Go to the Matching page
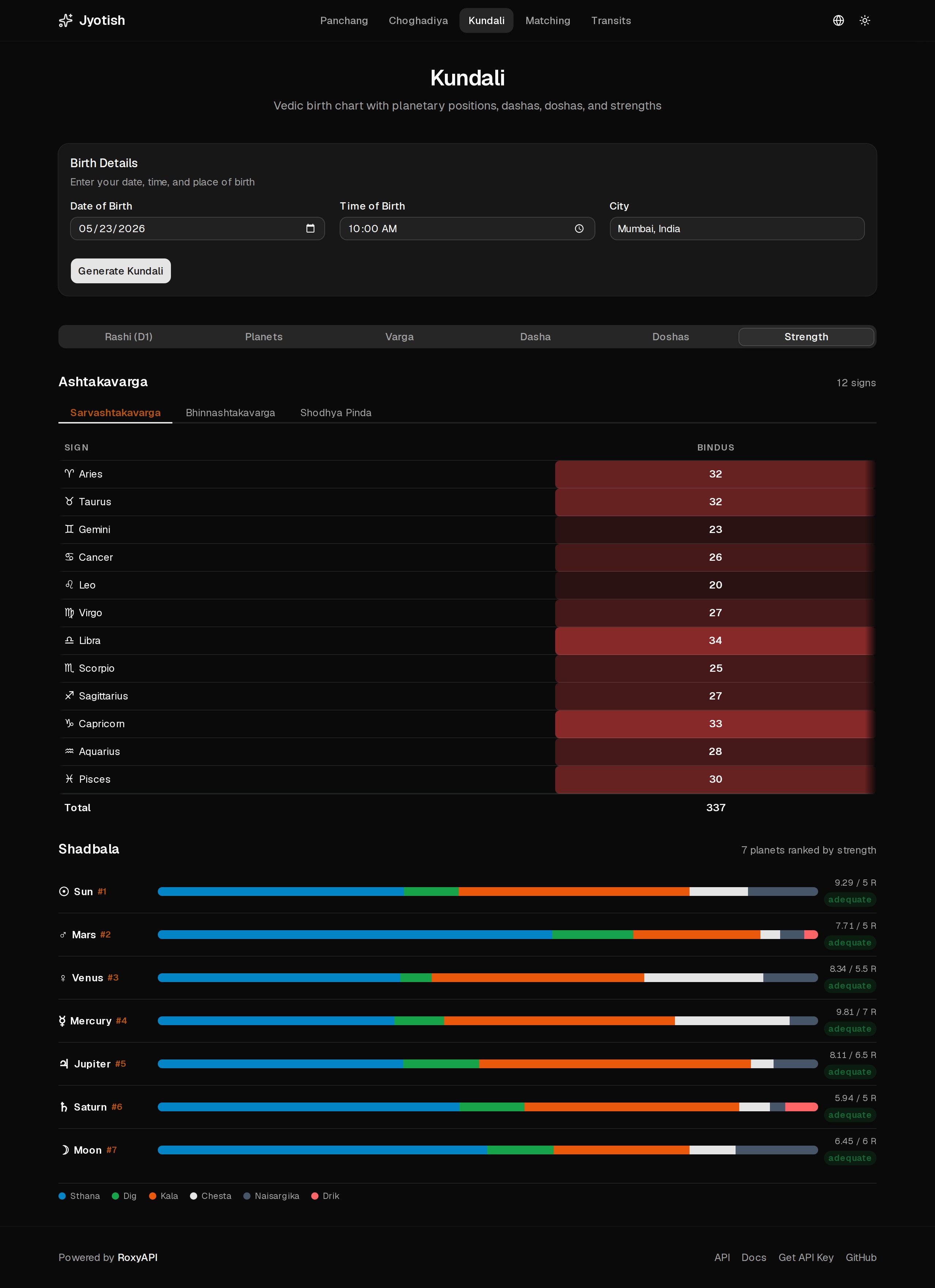 pyautogui.click(x=547, y=20)
